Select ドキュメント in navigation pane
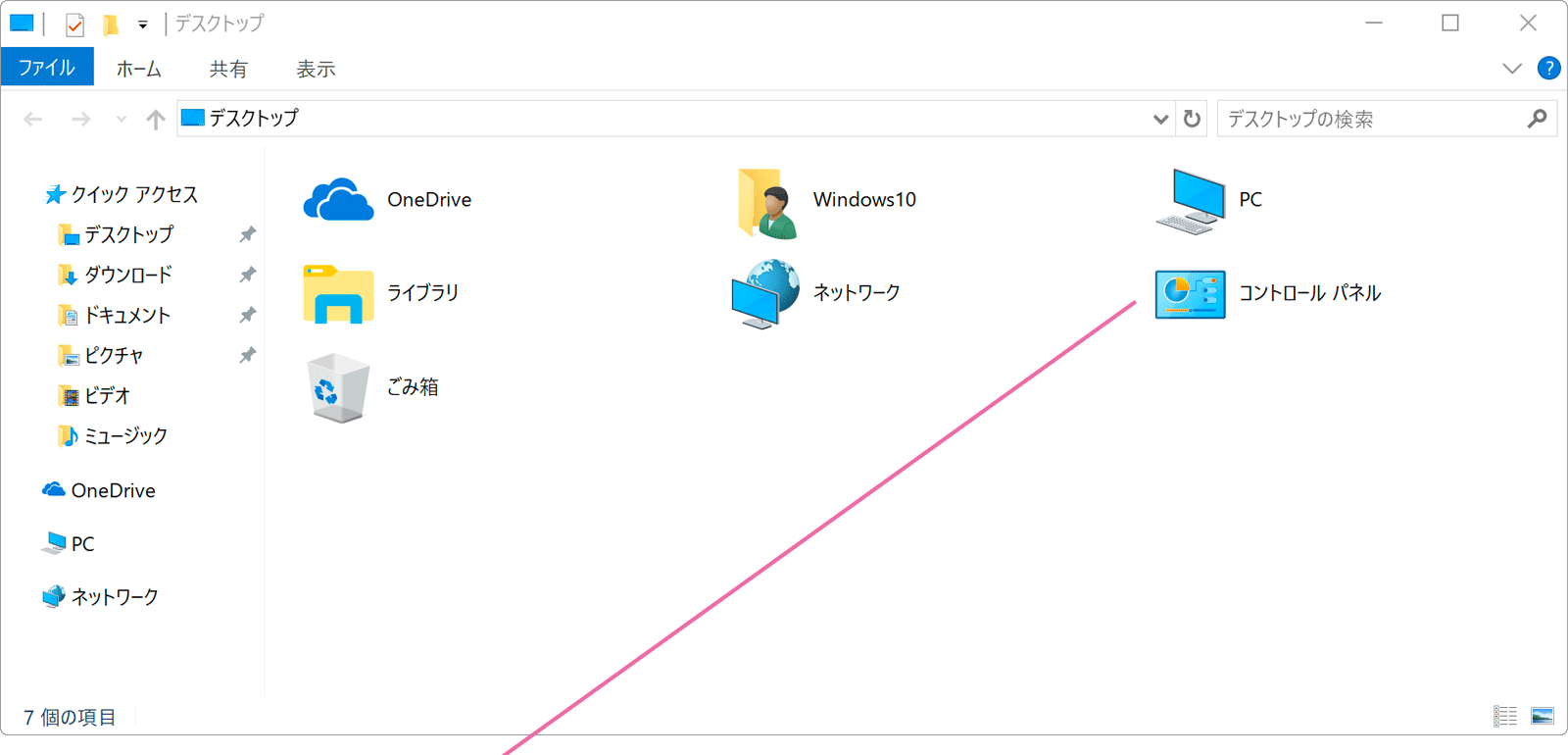 (114, 315)
